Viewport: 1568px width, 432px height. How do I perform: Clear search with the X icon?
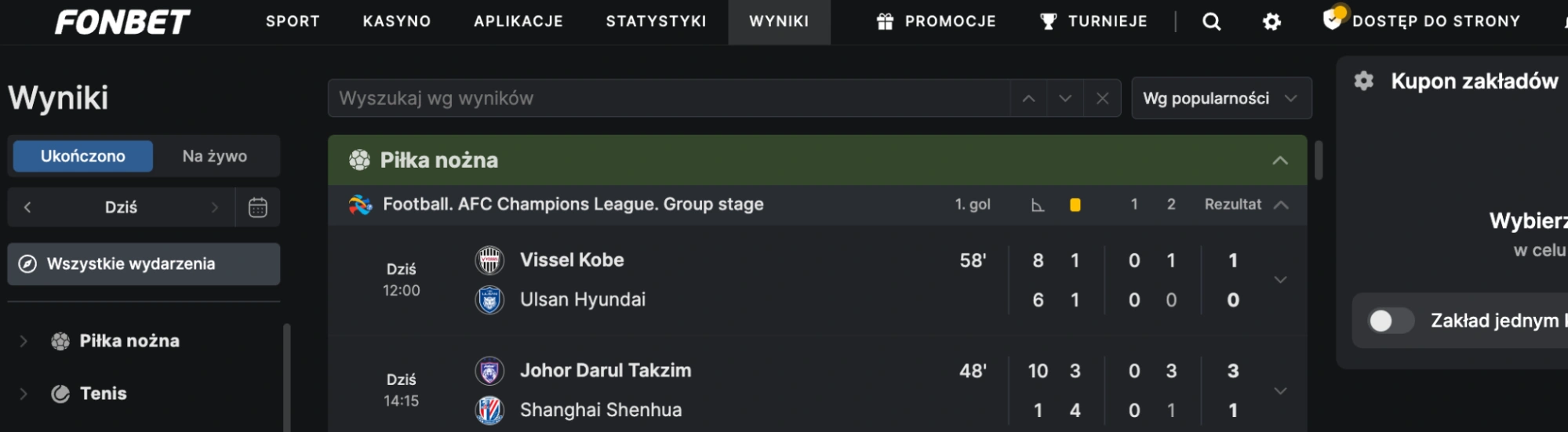pos(1102,99)
